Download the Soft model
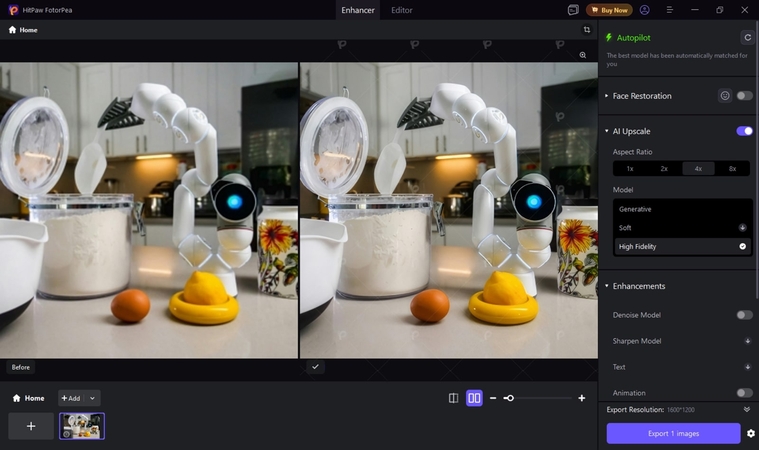 pyautogui.click(x=742, y=228)
